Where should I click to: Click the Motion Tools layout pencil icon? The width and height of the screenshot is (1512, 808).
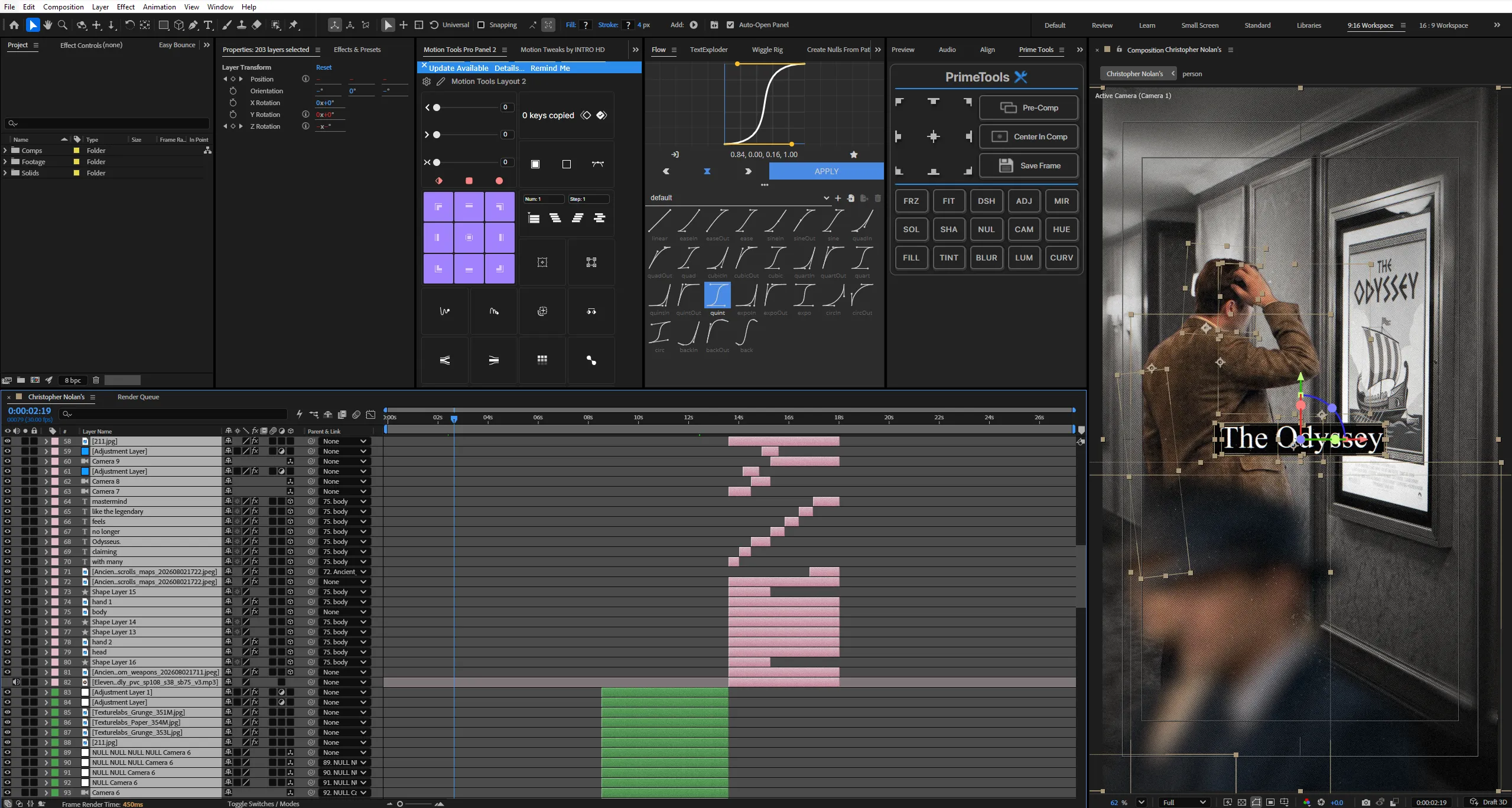click(x=441, y=82)
